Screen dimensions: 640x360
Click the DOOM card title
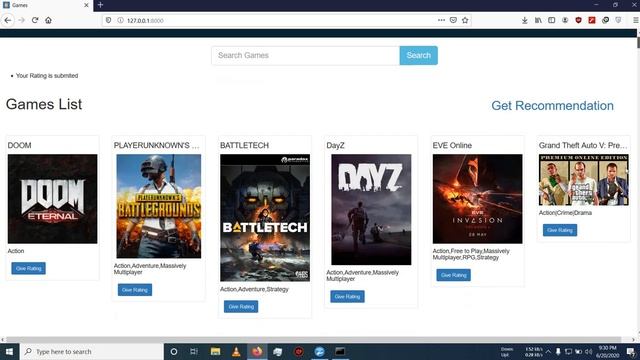pyautogui.click(x=20, y=145)
